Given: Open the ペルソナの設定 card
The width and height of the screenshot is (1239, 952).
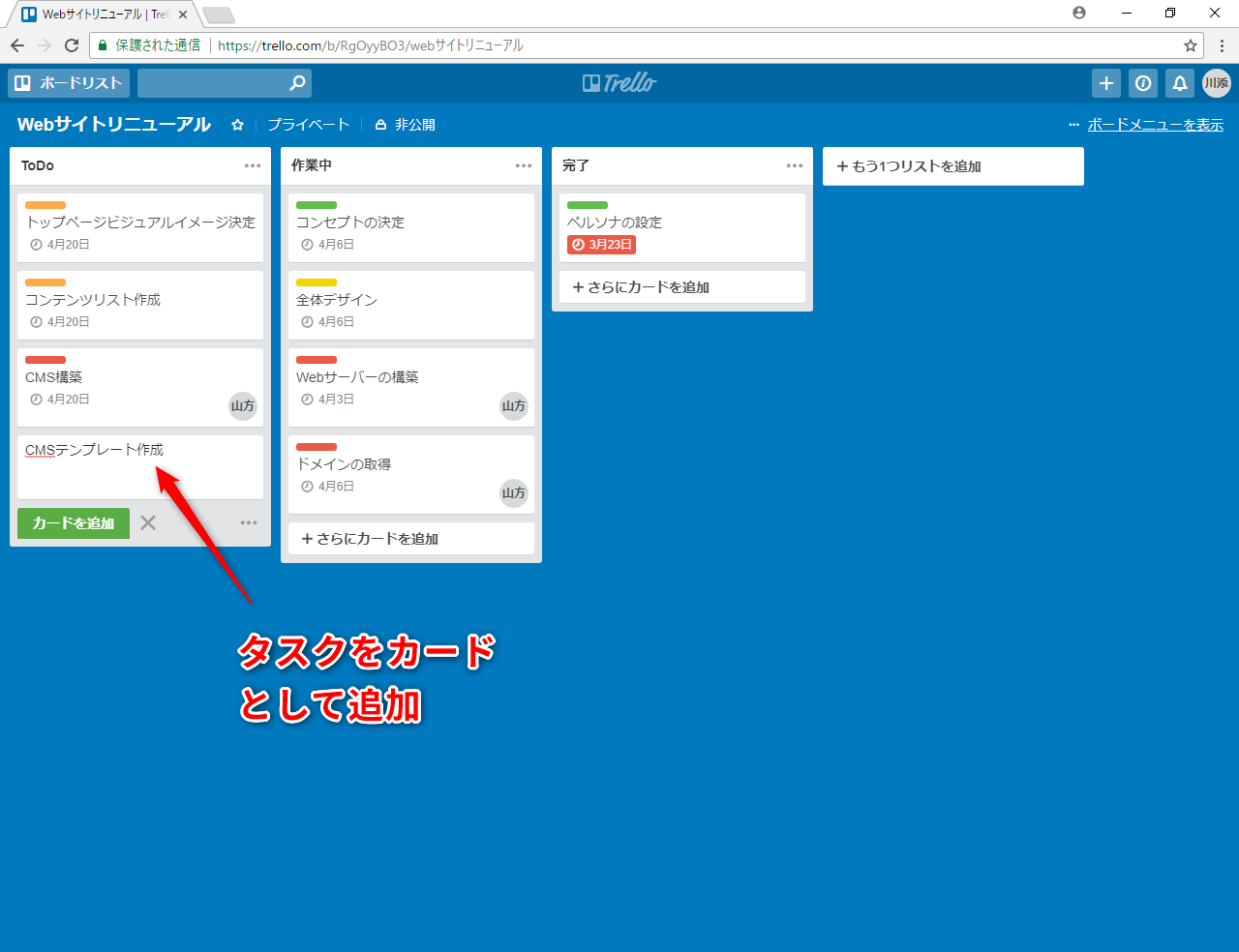Looking at the screenshot, I should point(682,227).
